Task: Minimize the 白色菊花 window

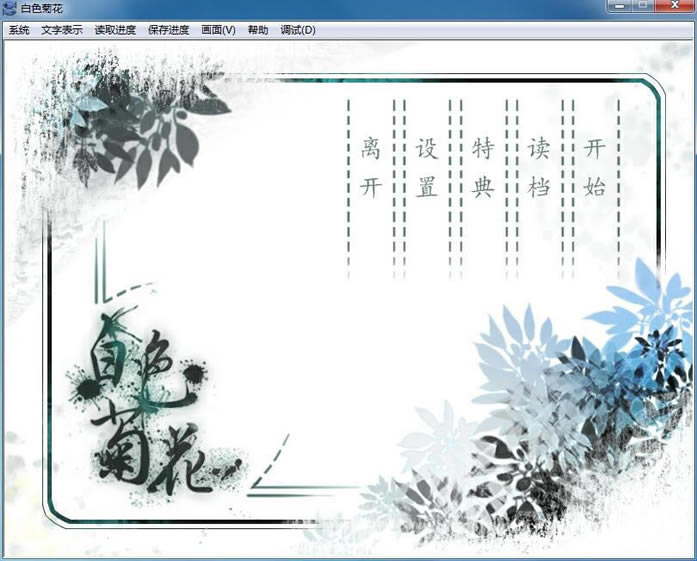Action: click(x=620, y=6)
